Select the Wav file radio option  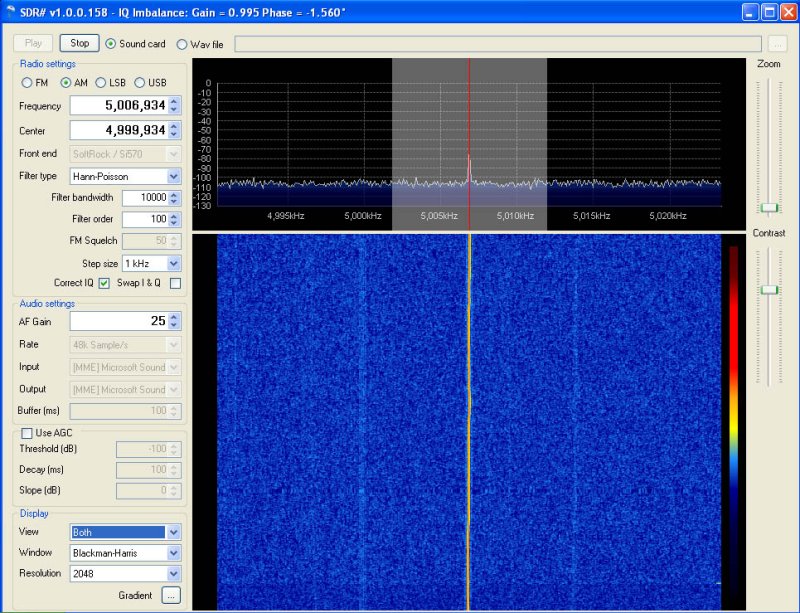pyautogui.click(x=182, y=44)
